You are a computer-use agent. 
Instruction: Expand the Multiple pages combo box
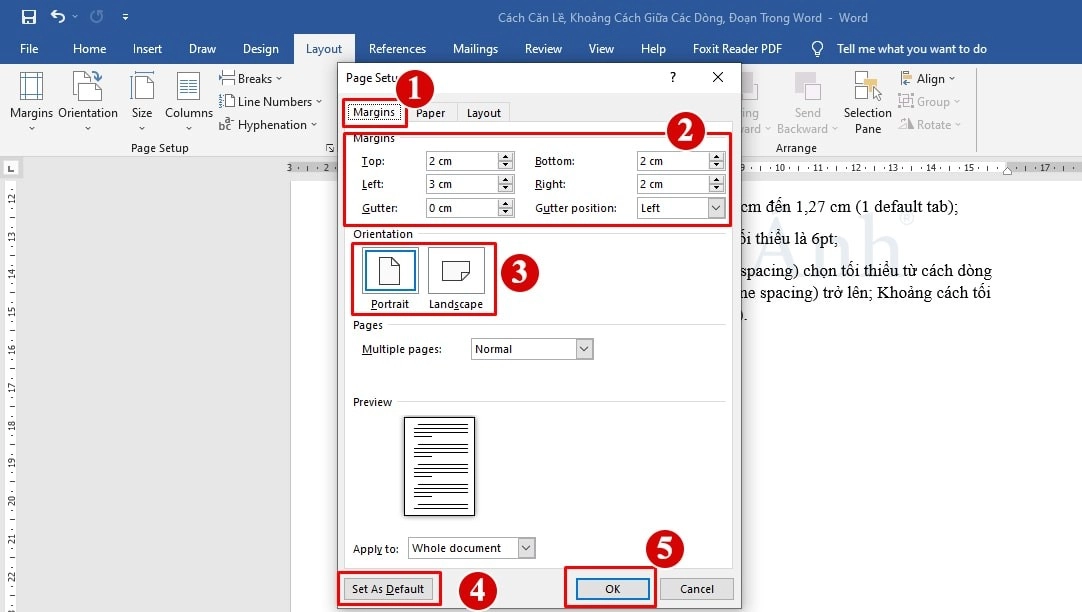coord(585,349)
